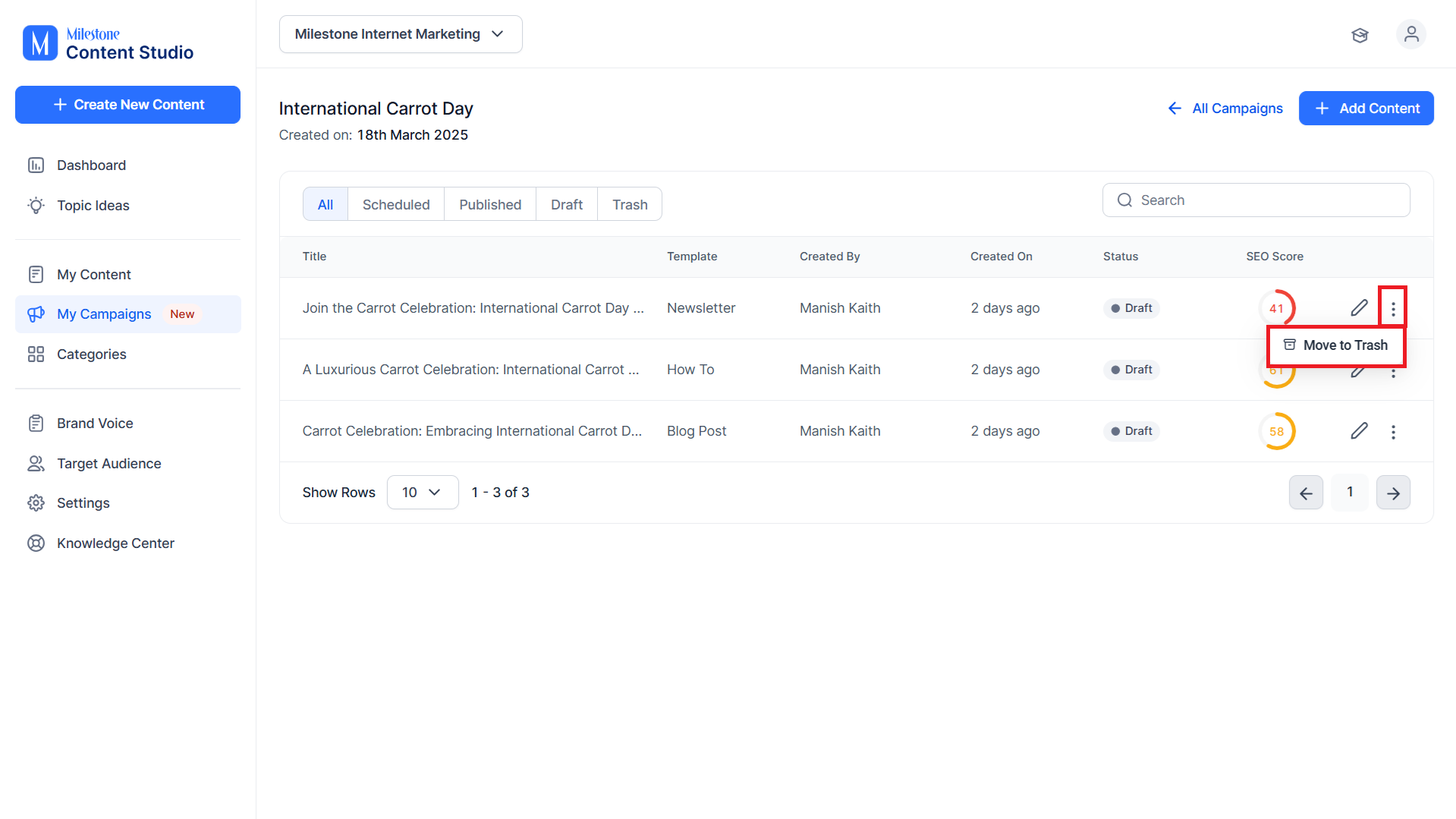
Task: Click the Title column header
Action: (x=314, y=257)
